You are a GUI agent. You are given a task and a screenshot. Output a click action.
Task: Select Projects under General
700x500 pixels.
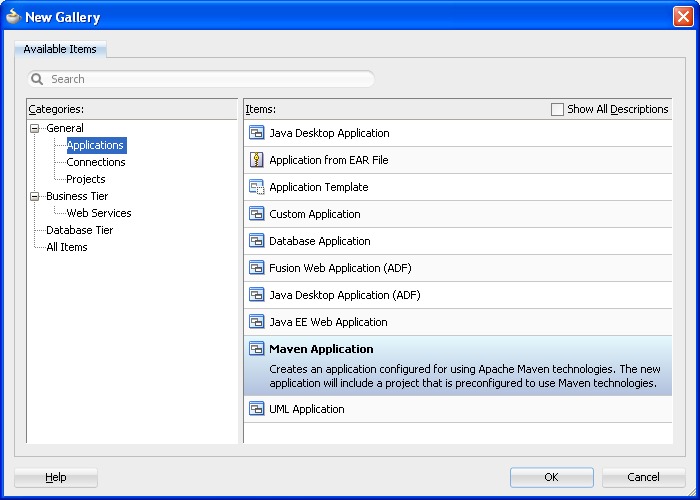click(86, 179)
